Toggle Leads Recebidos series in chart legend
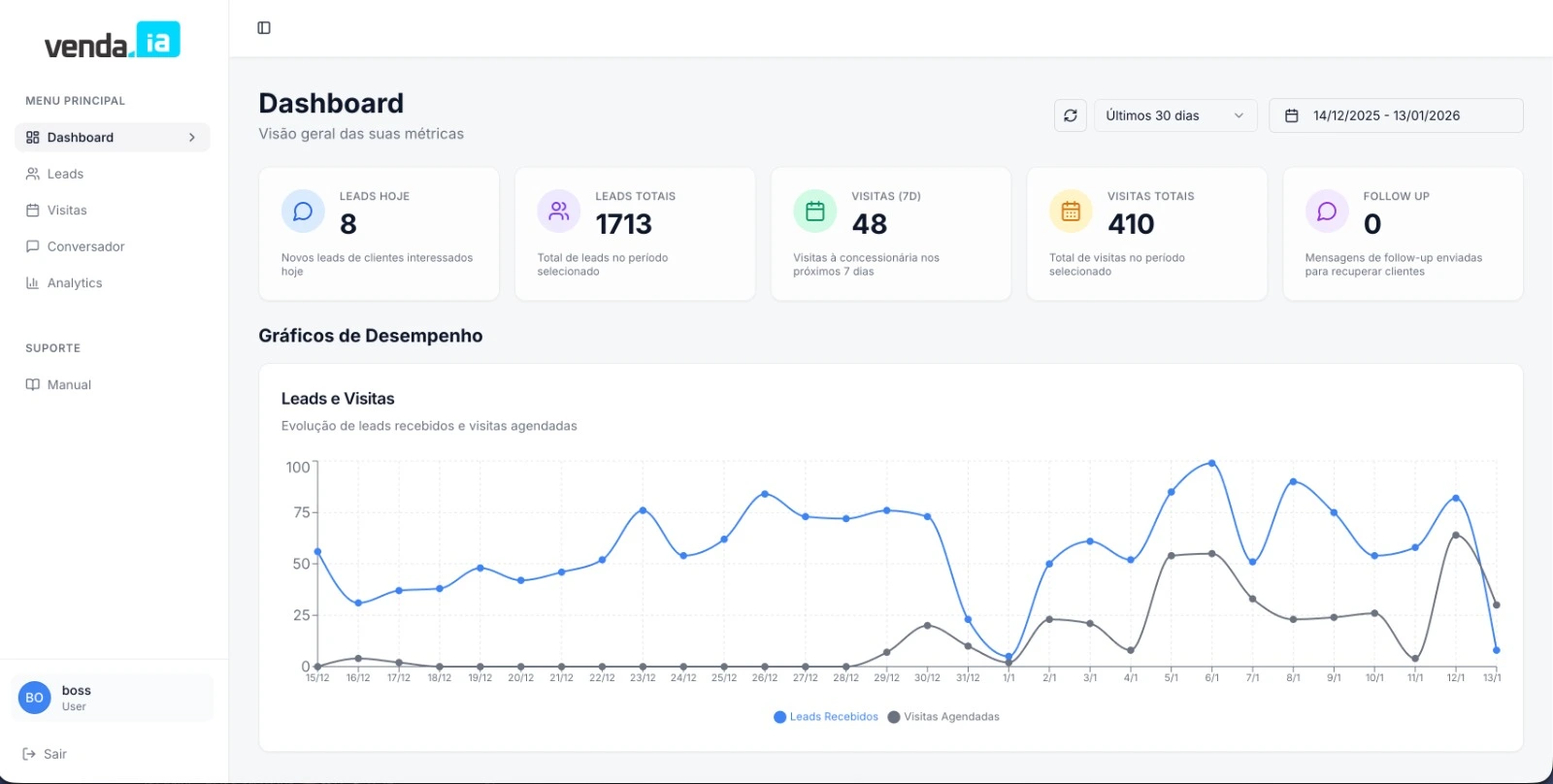 tap(826, 717)
